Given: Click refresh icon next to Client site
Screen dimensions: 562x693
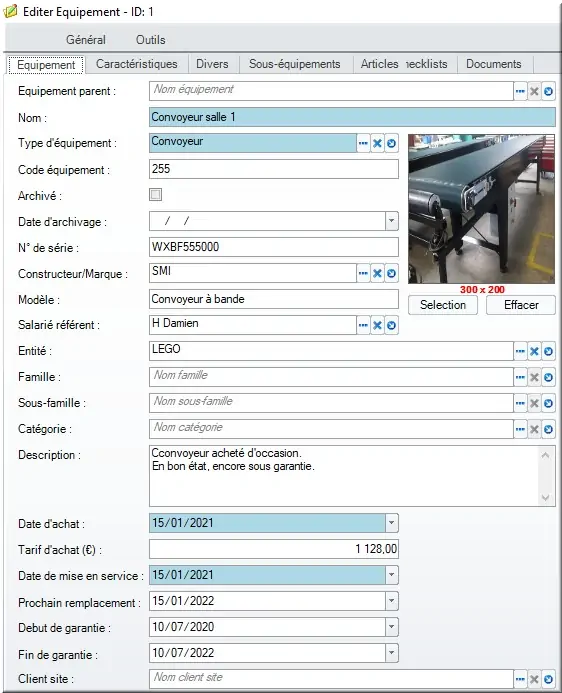Looking at the screenshot, I should [548, 679].
